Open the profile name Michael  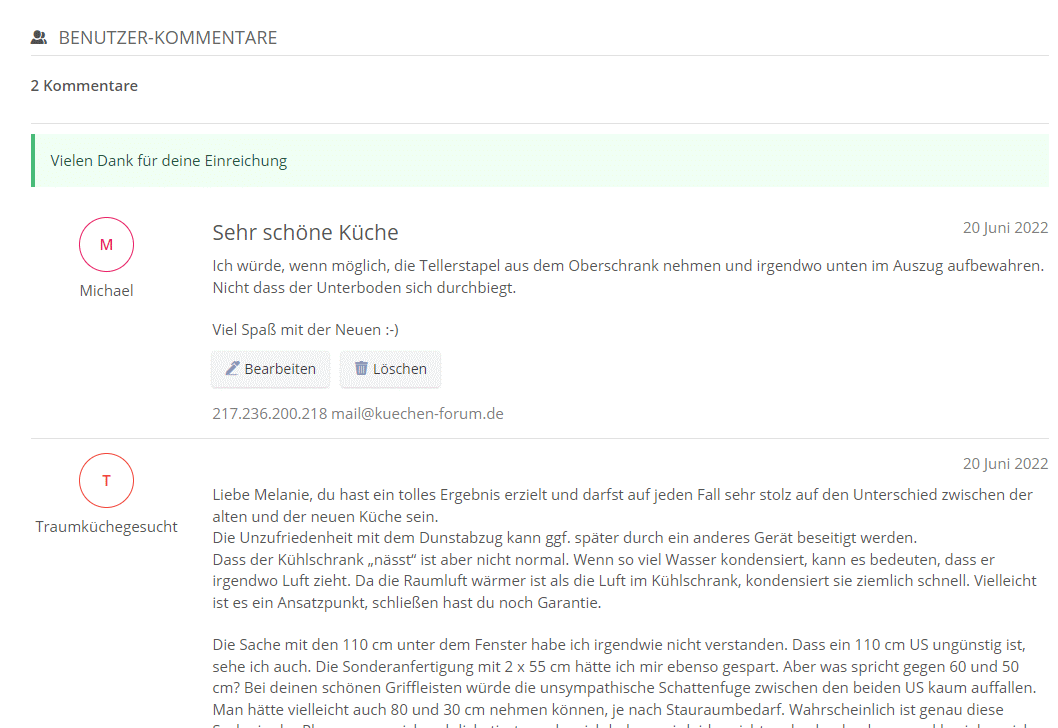pos(106,291)
